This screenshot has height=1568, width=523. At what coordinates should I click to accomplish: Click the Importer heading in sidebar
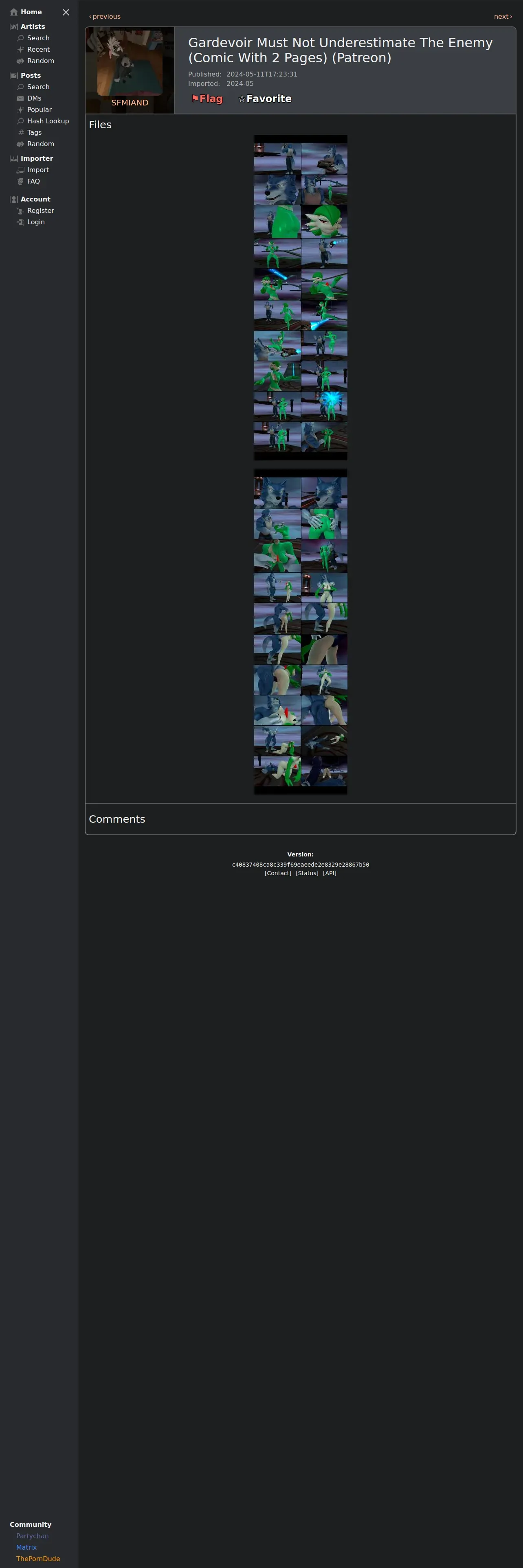click(37, 159)
